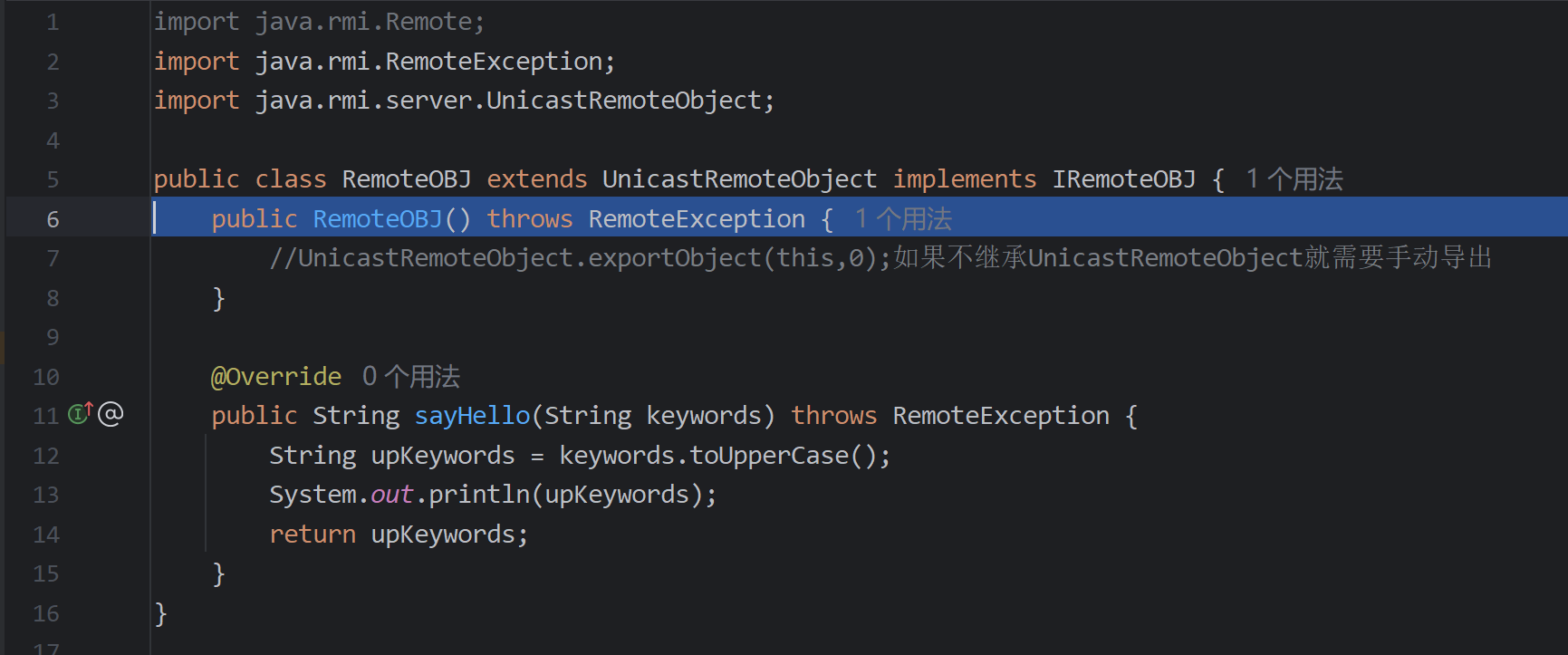Click the @Override annotation
This screenshot has height=655, width=1568.
pyautogui.click(x=276, y=376)
